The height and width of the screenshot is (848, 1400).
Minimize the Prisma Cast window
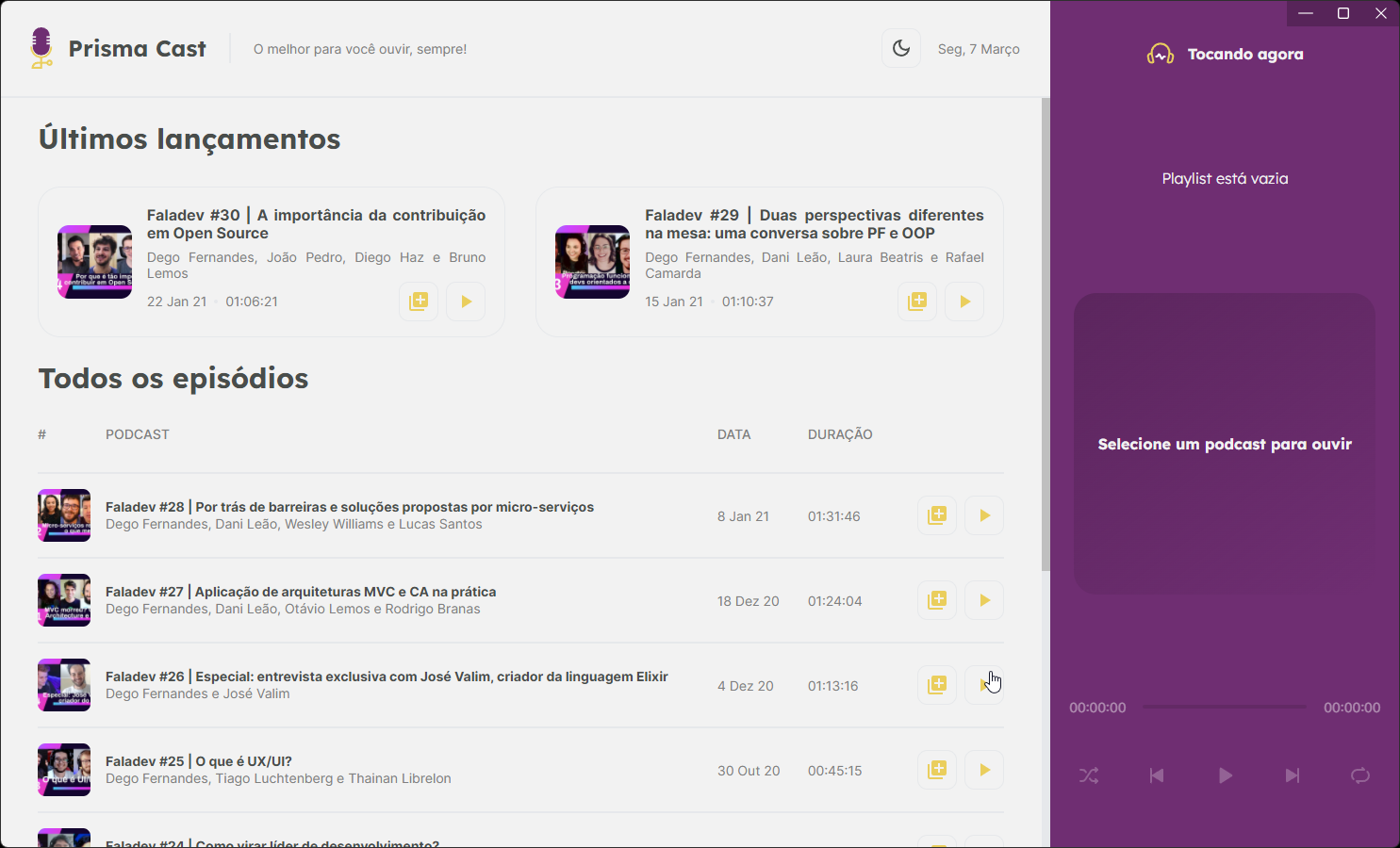[x=1306, y=13]
